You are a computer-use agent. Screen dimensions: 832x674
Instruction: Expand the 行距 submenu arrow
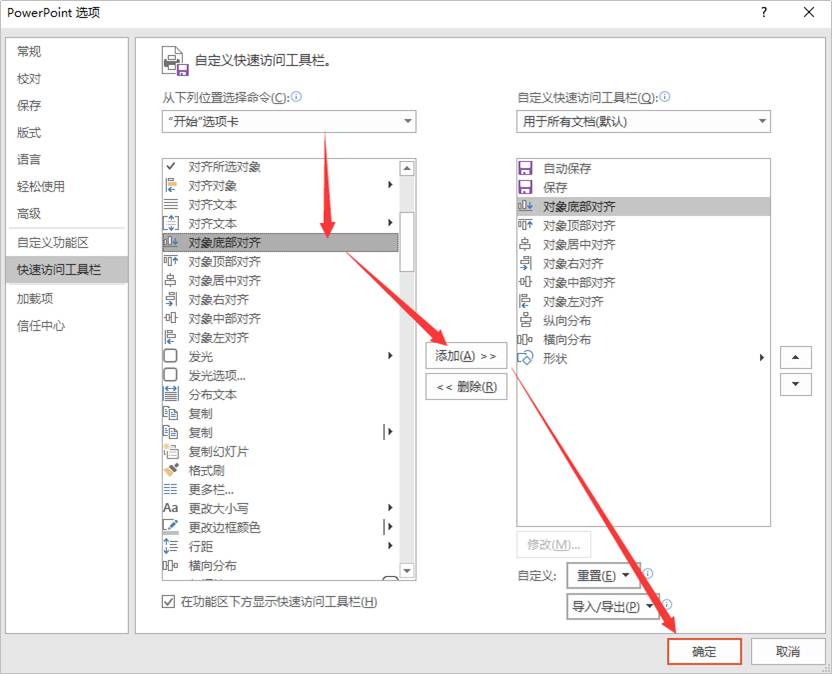coord(390,546)
